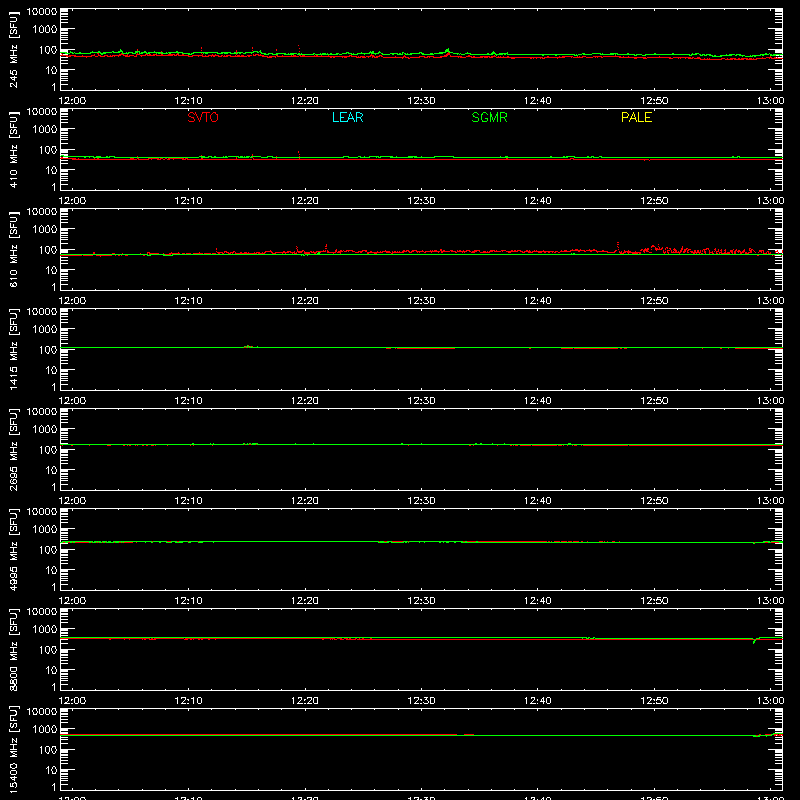
Task: Click the 10 tick label on 1415 MHz plot
Action: 51,370
